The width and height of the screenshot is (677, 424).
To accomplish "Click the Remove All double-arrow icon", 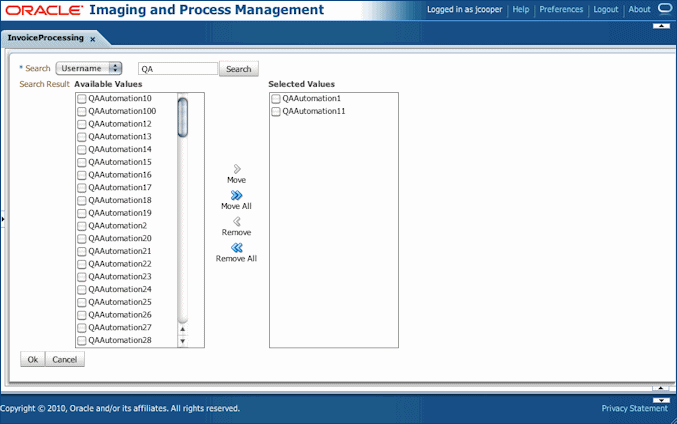I will [237, 247].
